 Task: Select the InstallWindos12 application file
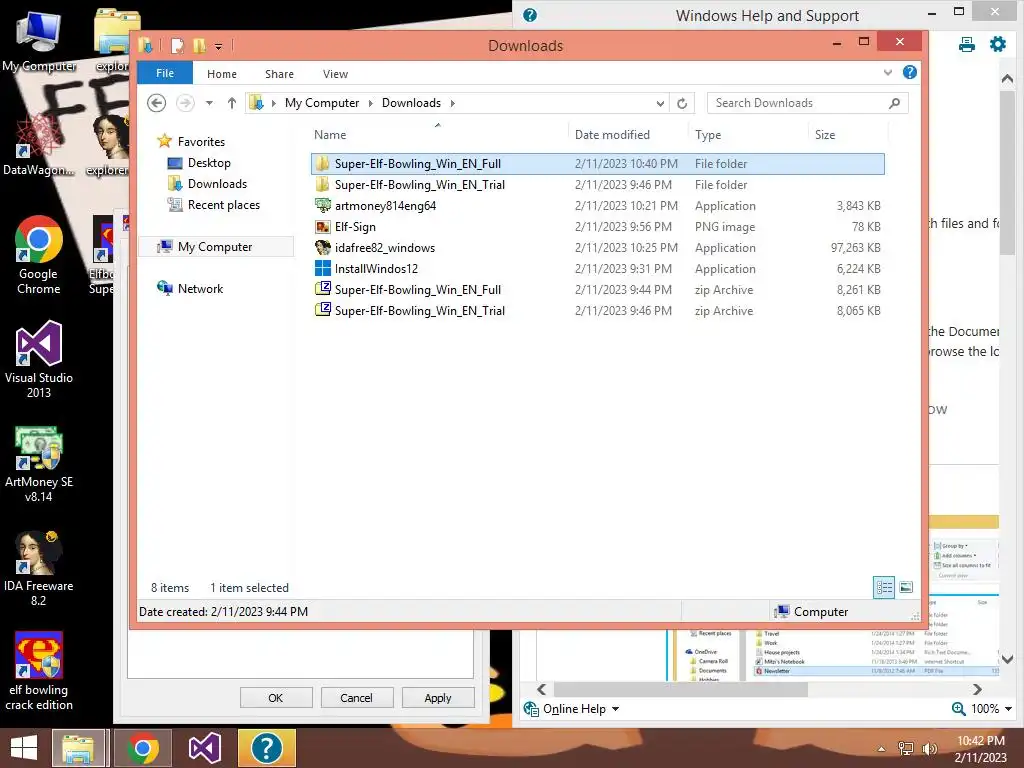pos(598,268)
